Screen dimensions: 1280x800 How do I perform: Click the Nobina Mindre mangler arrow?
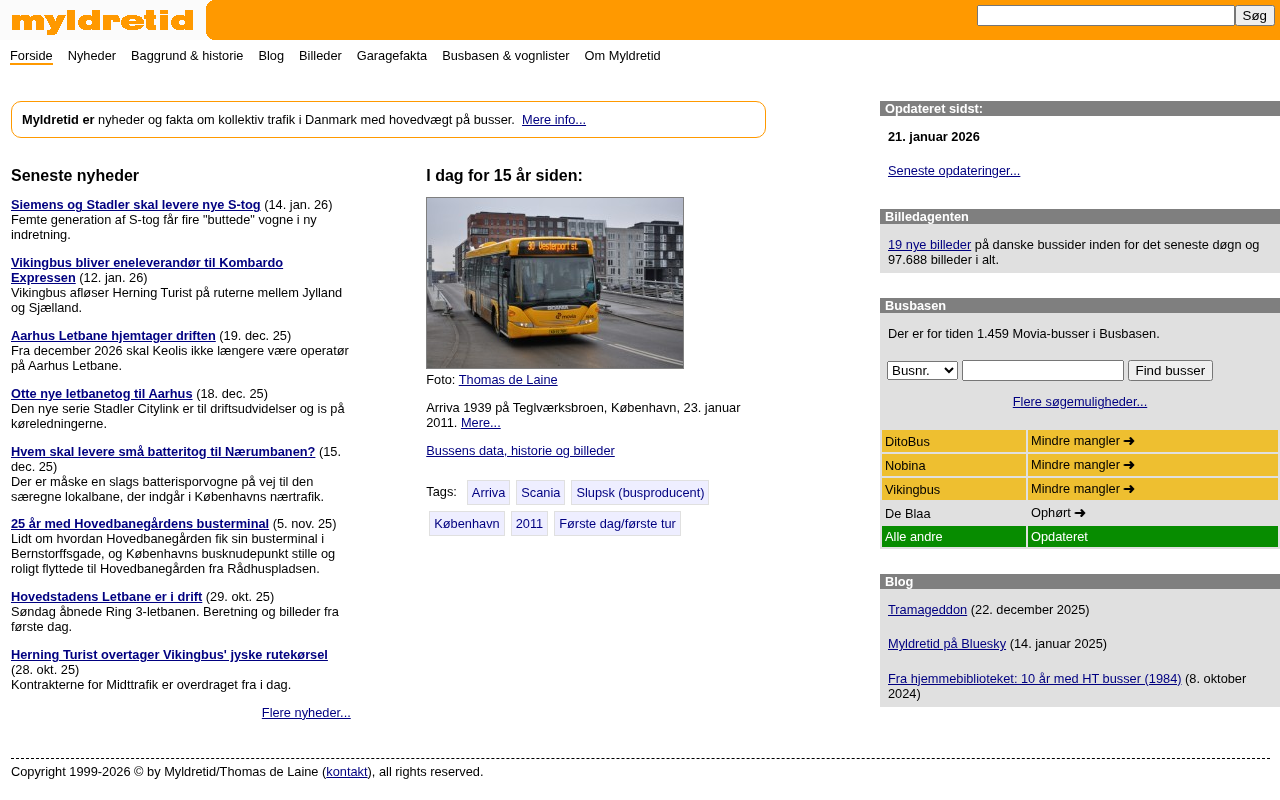[x=1129, y=465]
